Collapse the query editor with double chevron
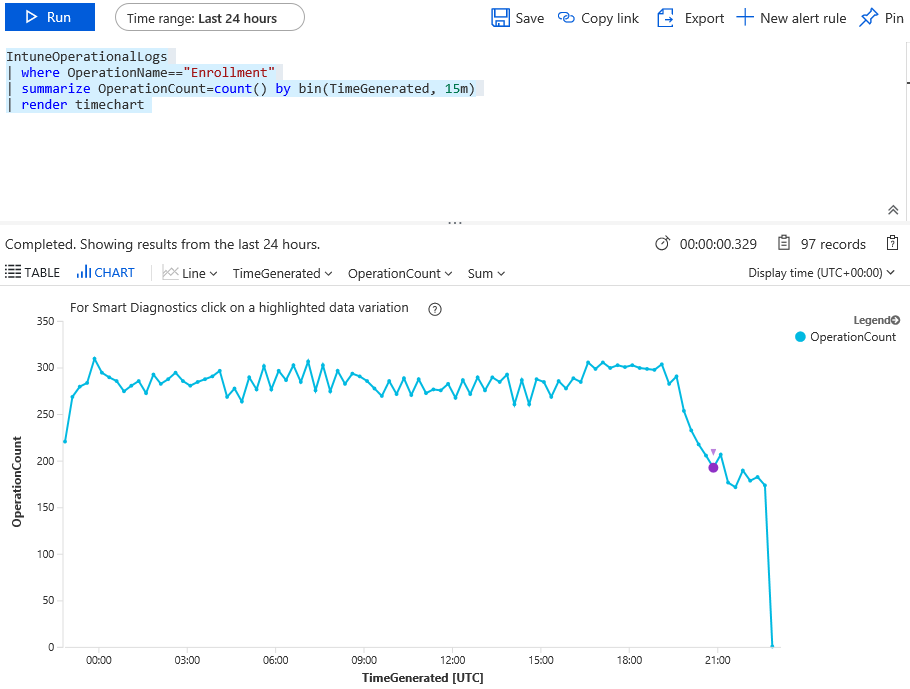This screenshot has width=910, height=689. [x=893, y=210]
